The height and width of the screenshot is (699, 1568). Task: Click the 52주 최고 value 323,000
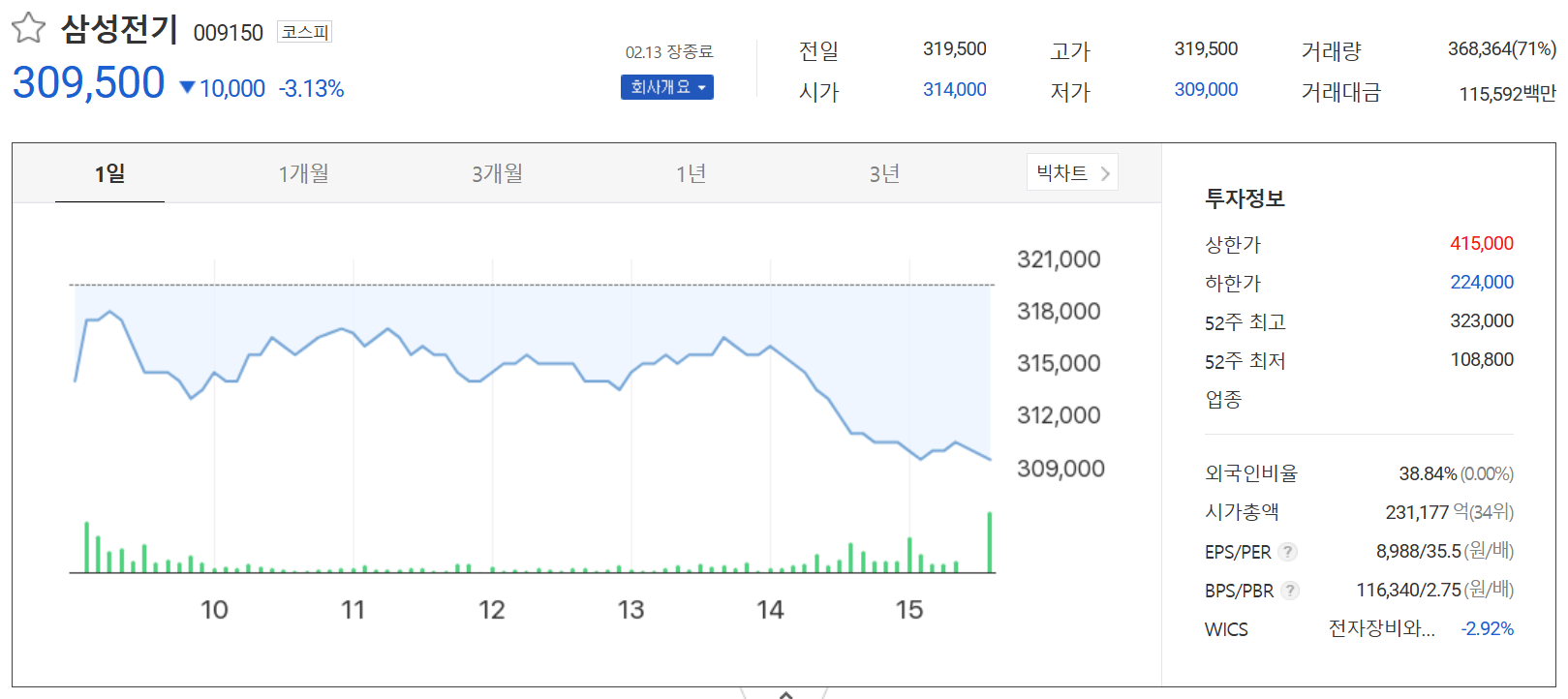click(x=1481, y=321)
